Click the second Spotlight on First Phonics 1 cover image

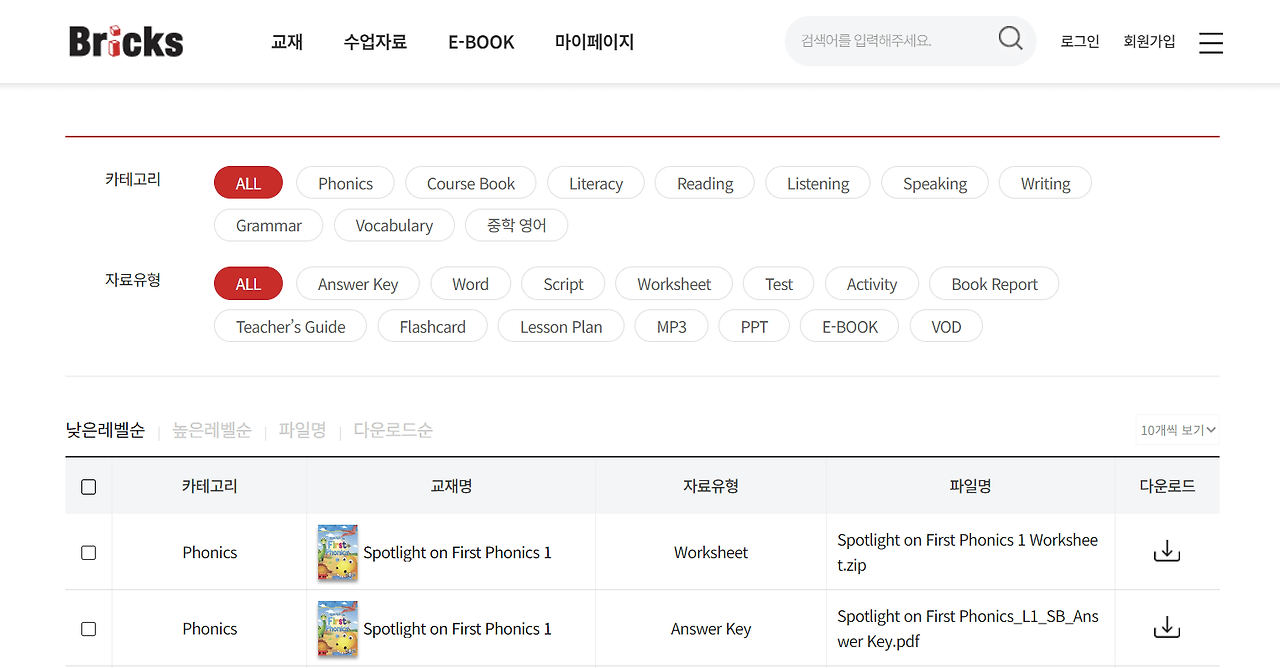(x=337, y=628)
